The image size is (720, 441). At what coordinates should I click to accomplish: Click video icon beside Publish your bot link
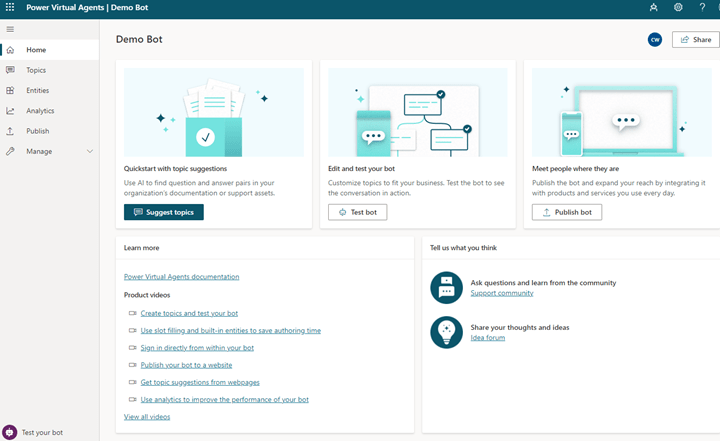pos(133,365)
